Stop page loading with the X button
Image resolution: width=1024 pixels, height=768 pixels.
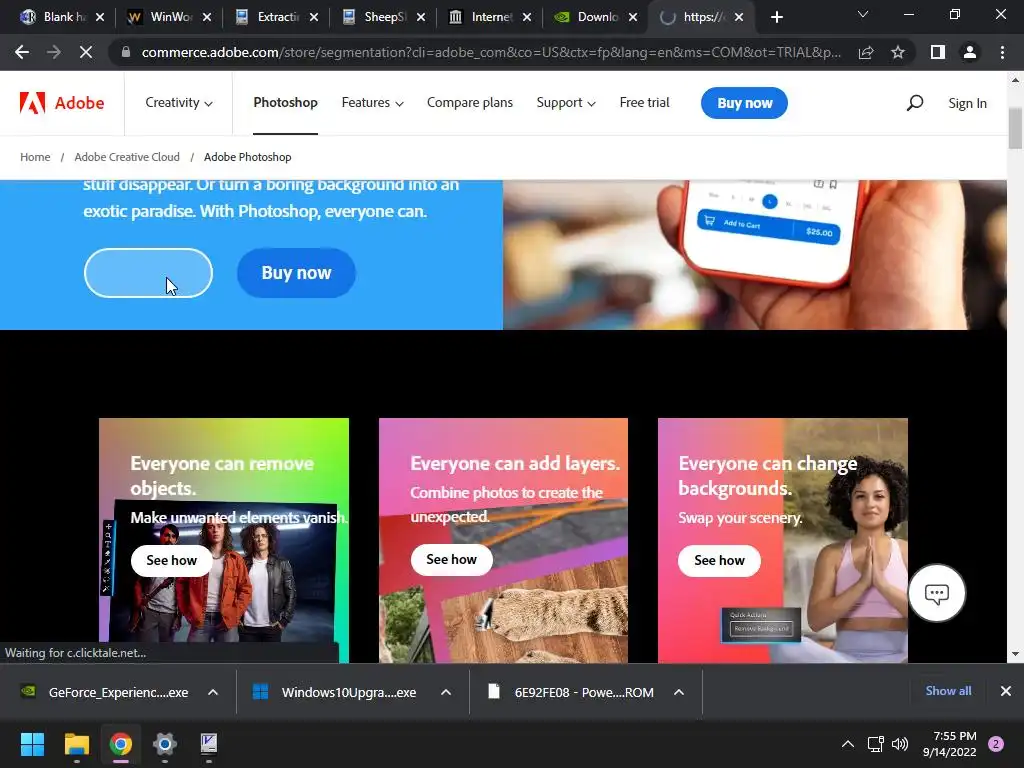point(86,52)
